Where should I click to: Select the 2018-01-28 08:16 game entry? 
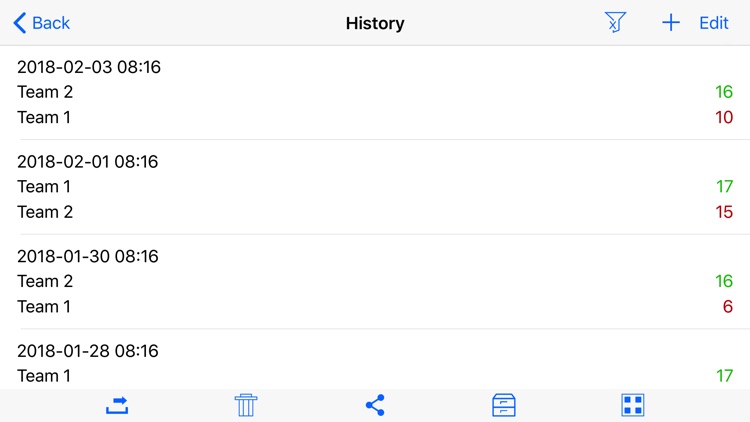[375, 359]
